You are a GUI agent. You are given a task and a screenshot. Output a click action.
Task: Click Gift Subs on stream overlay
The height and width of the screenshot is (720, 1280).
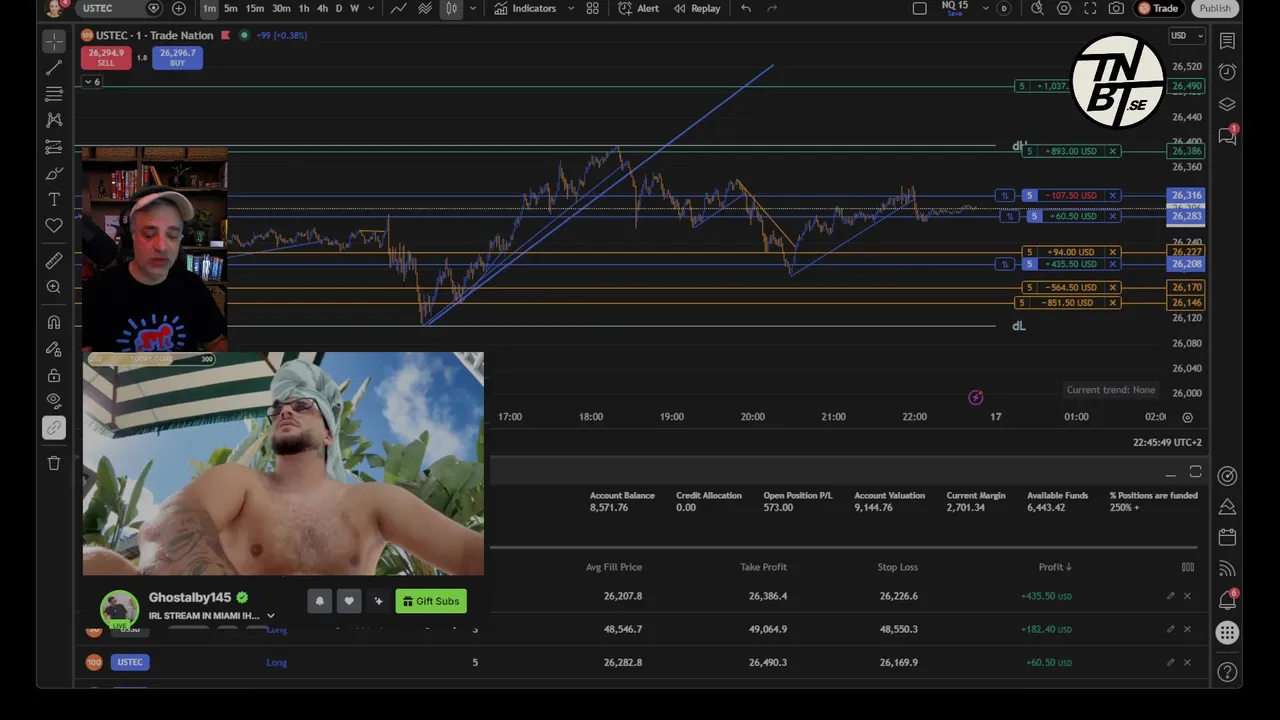point(431,601)
